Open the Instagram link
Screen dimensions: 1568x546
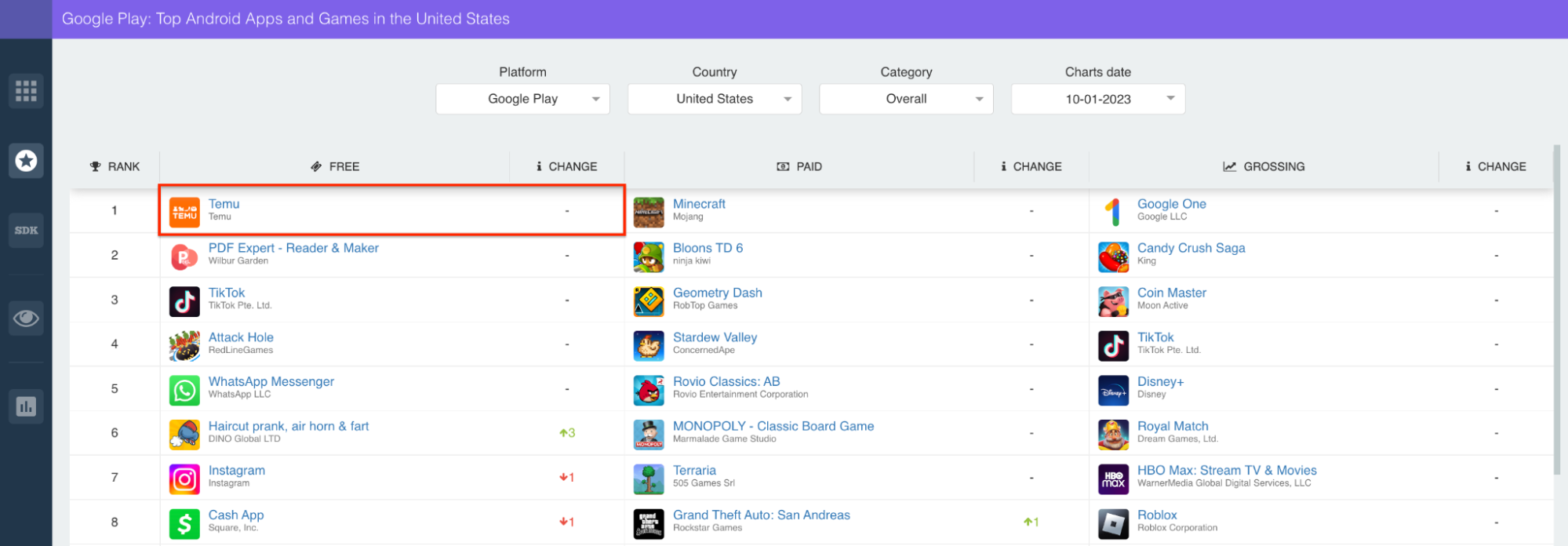[237, 471]
